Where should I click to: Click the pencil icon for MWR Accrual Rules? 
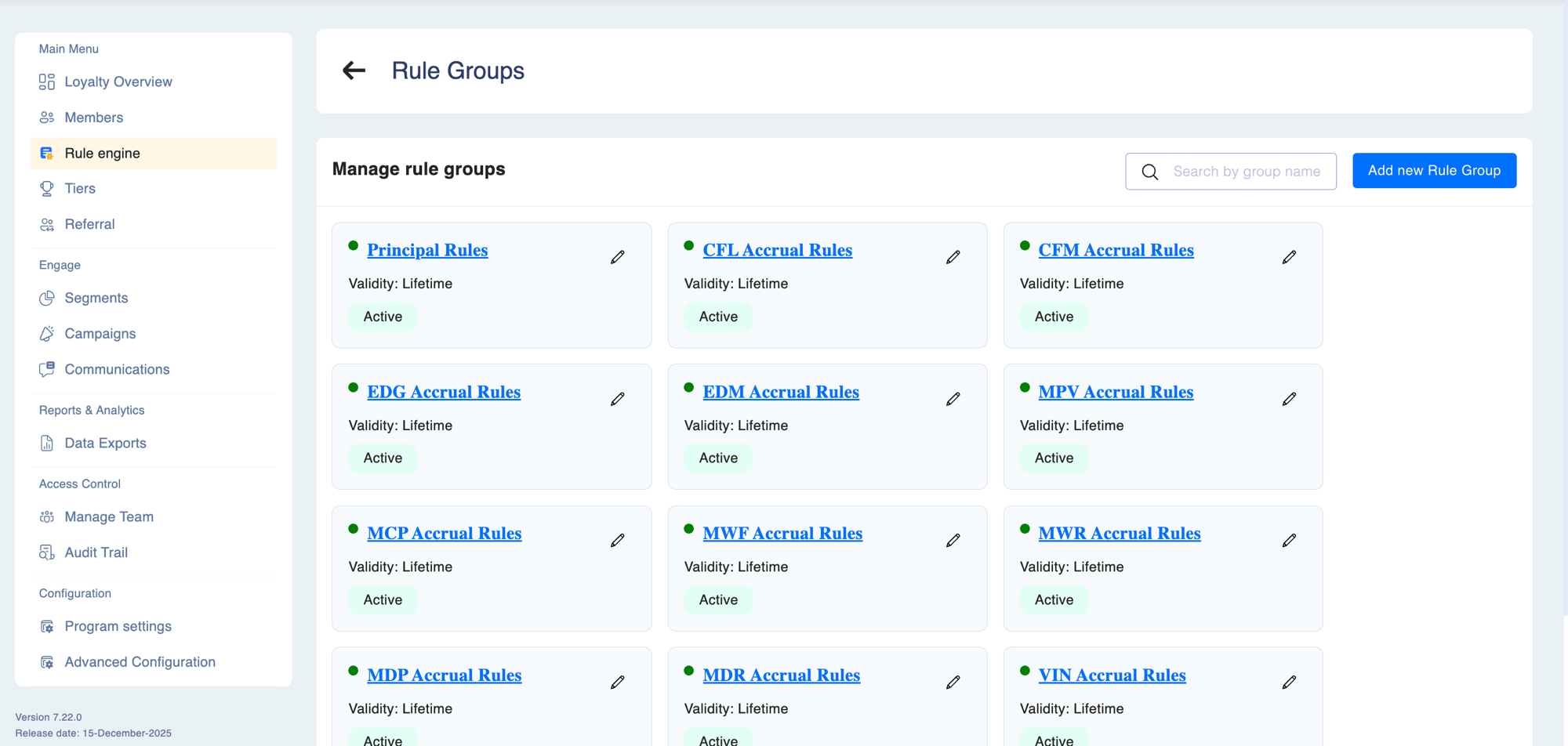click(x=1289, y=540)
